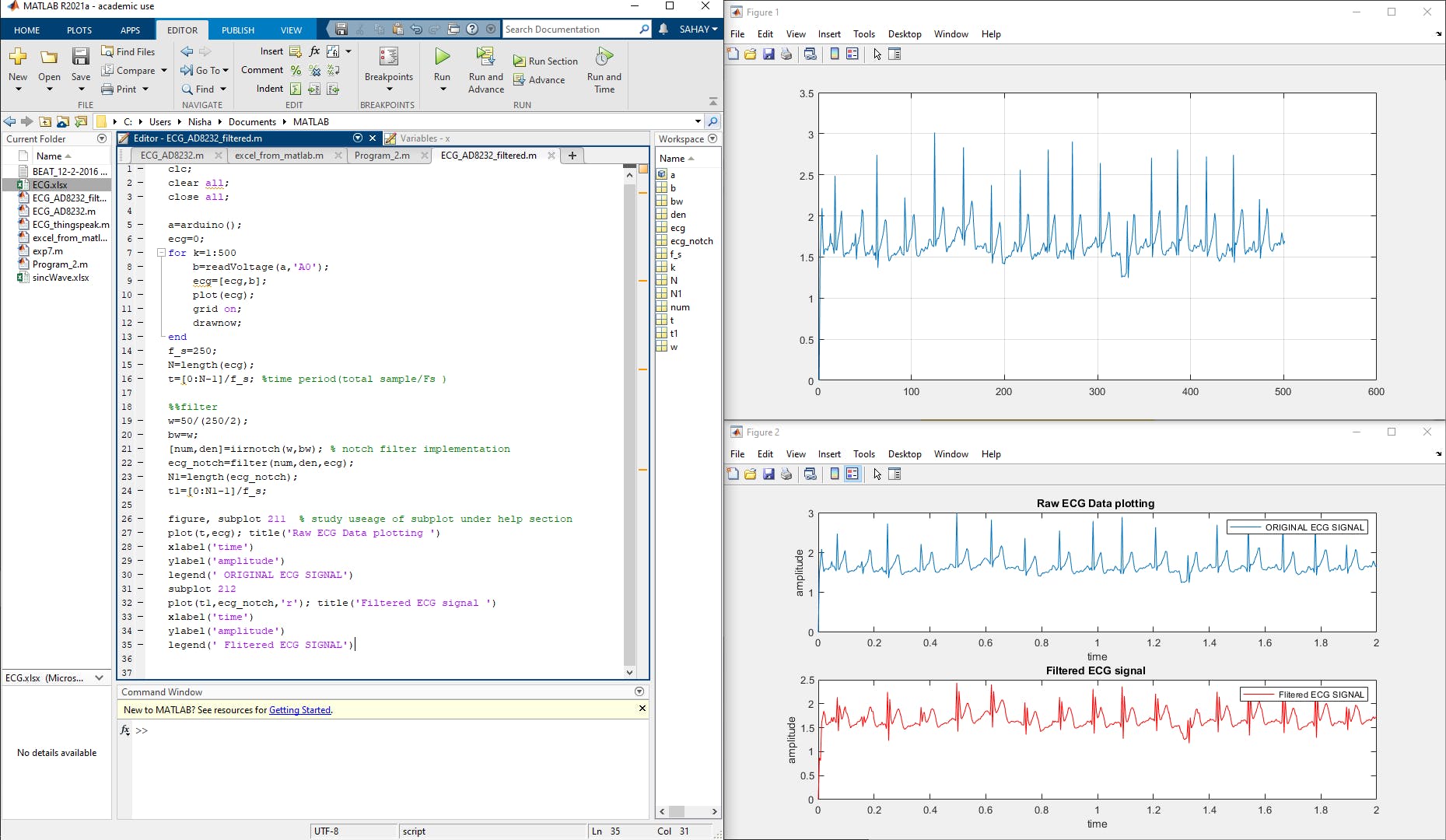Screen dimensions: 1446x840
Task: Click the Comment percent icon
Action: 296,70
